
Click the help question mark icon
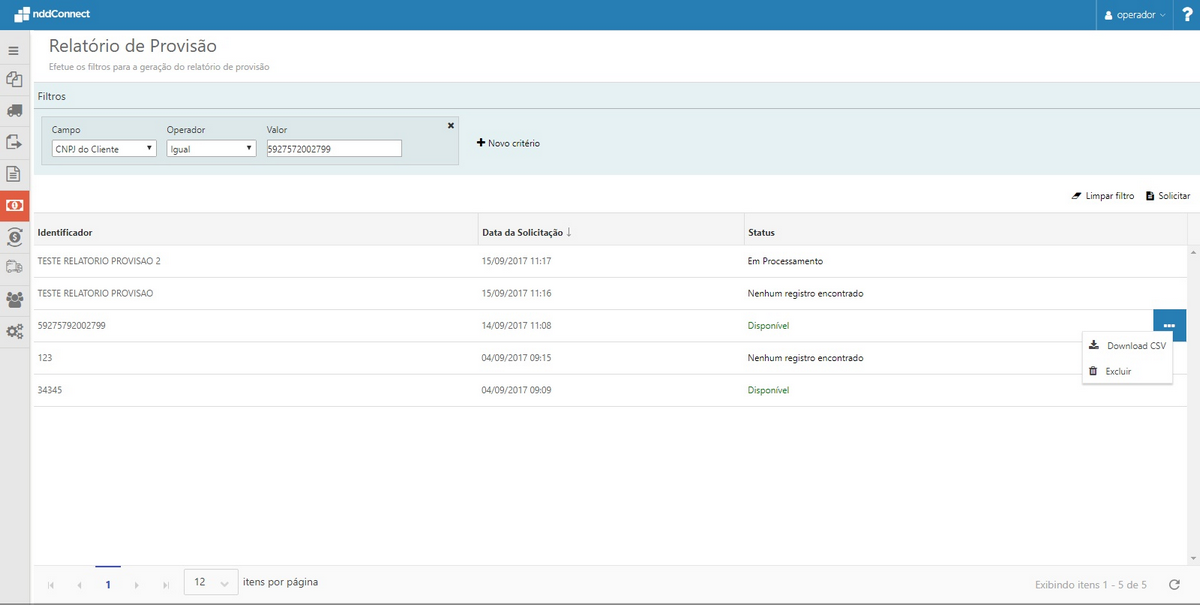tap(1186, 15)
